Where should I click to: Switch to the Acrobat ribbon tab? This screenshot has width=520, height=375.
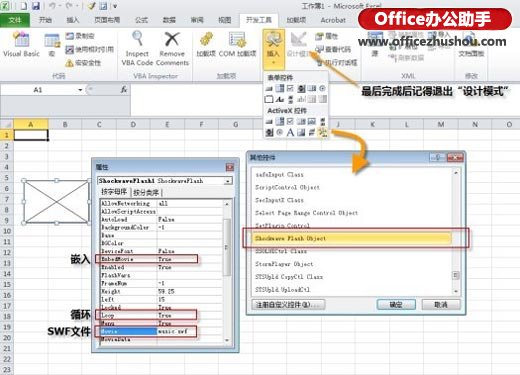point(333,20)
